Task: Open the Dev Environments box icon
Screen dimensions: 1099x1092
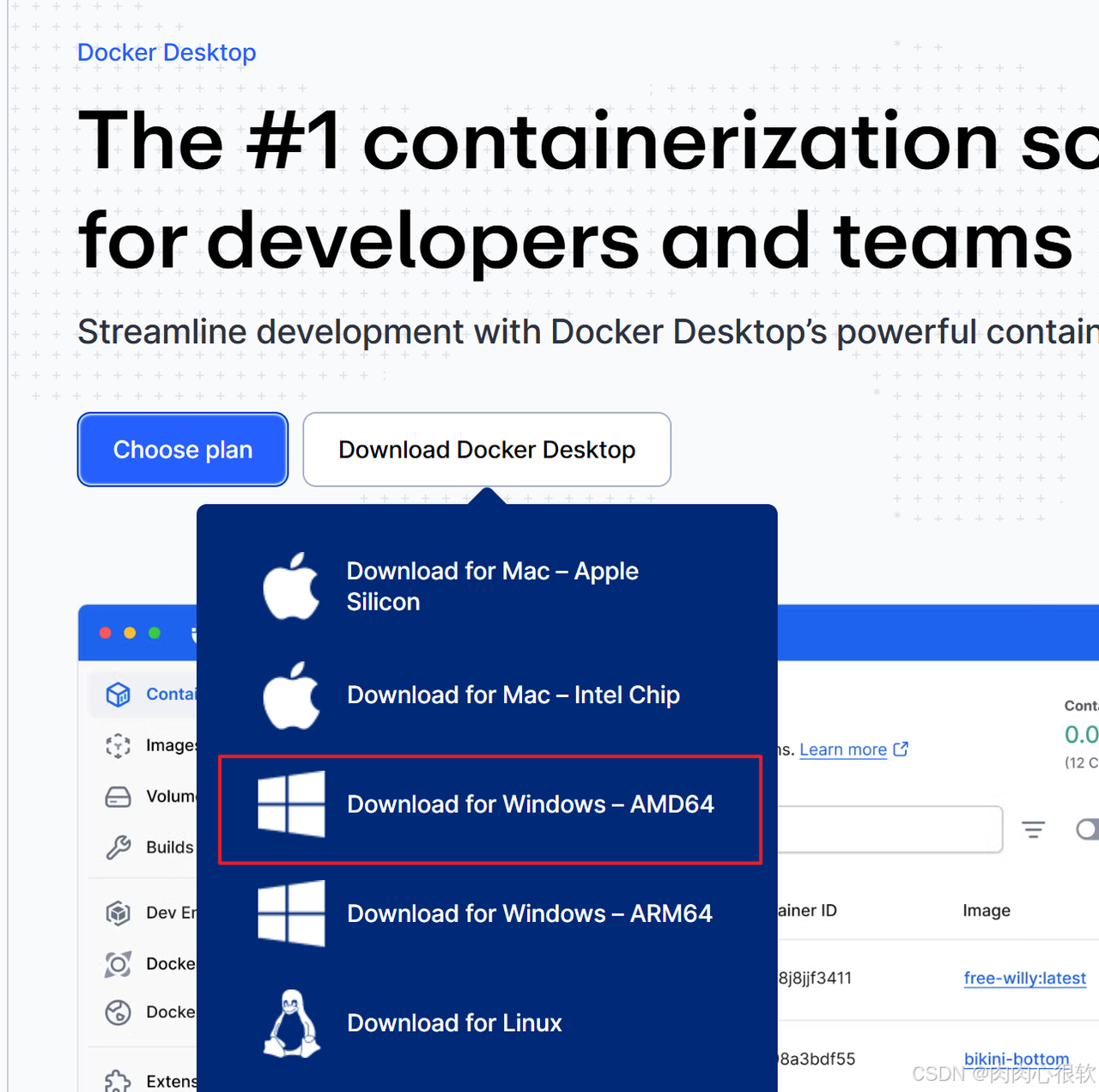Action: [118, 913]
